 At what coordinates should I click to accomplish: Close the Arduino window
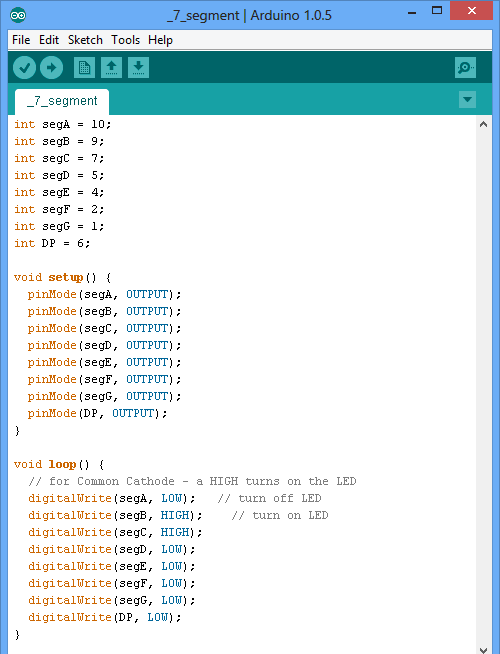point(472,11)
